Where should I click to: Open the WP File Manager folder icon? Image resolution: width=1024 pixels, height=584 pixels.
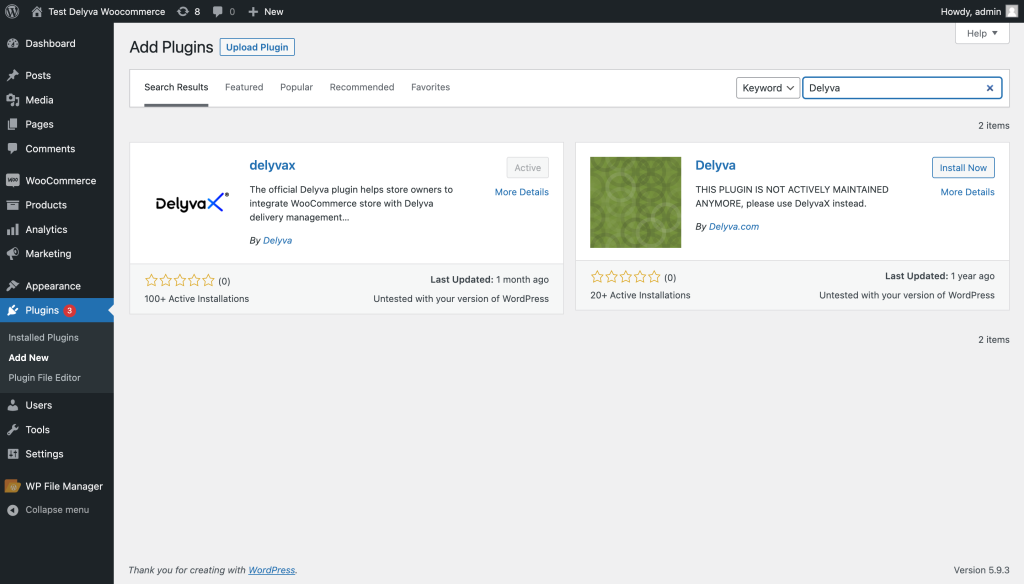coord(12,486)
